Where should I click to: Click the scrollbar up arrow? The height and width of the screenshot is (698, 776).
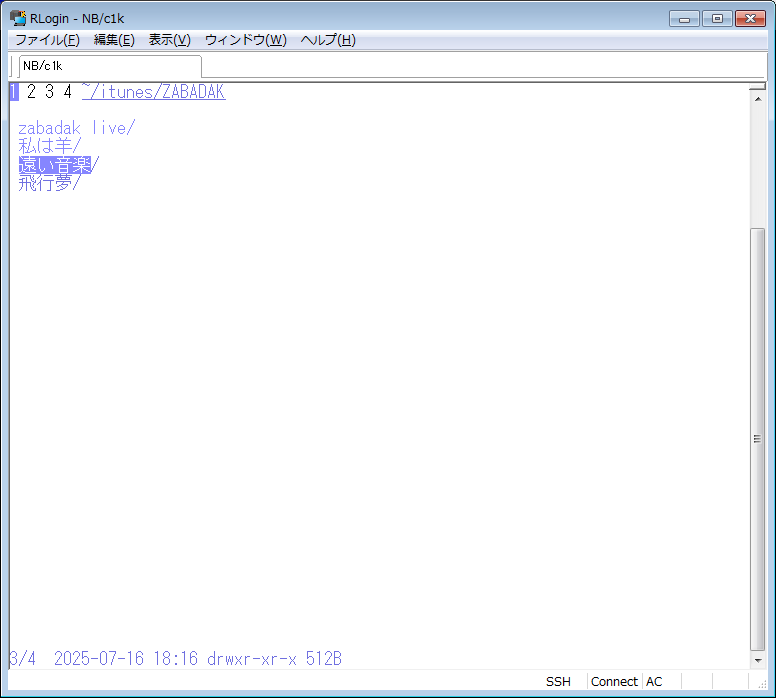point(758,99)
